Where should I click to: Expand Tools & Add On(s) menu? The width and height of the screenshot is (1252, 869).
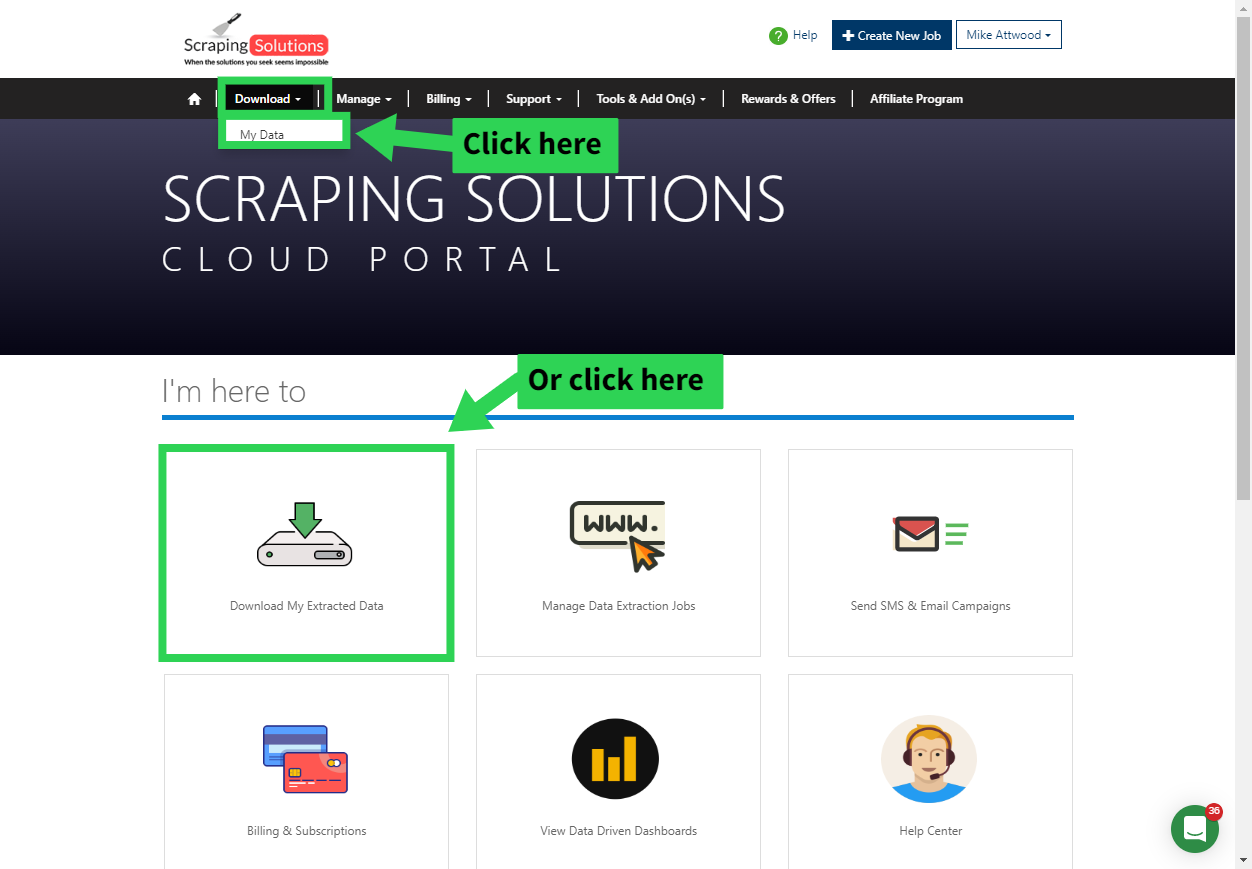pyautogui.click(x=651, y=99)
